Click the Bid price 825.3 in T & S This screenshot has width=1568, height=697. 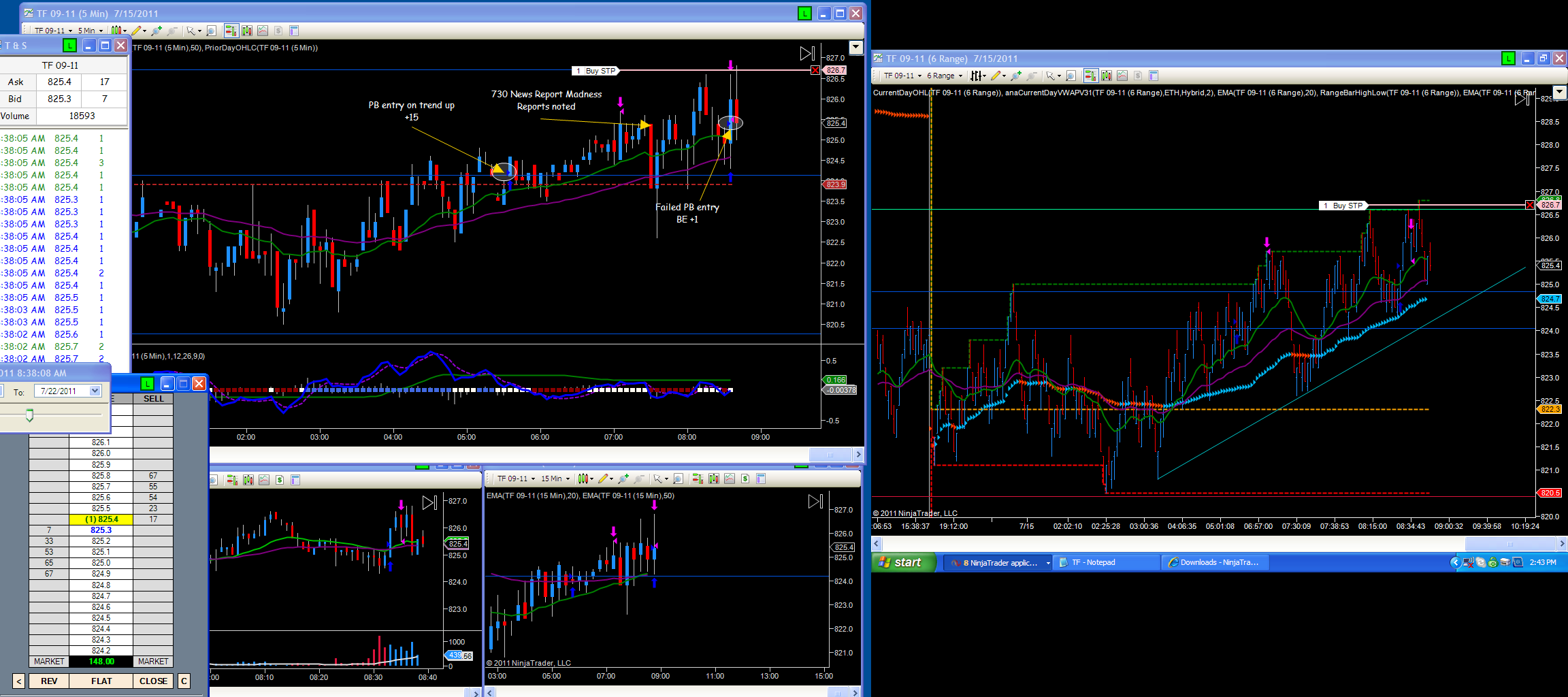(x=59, y=99)
